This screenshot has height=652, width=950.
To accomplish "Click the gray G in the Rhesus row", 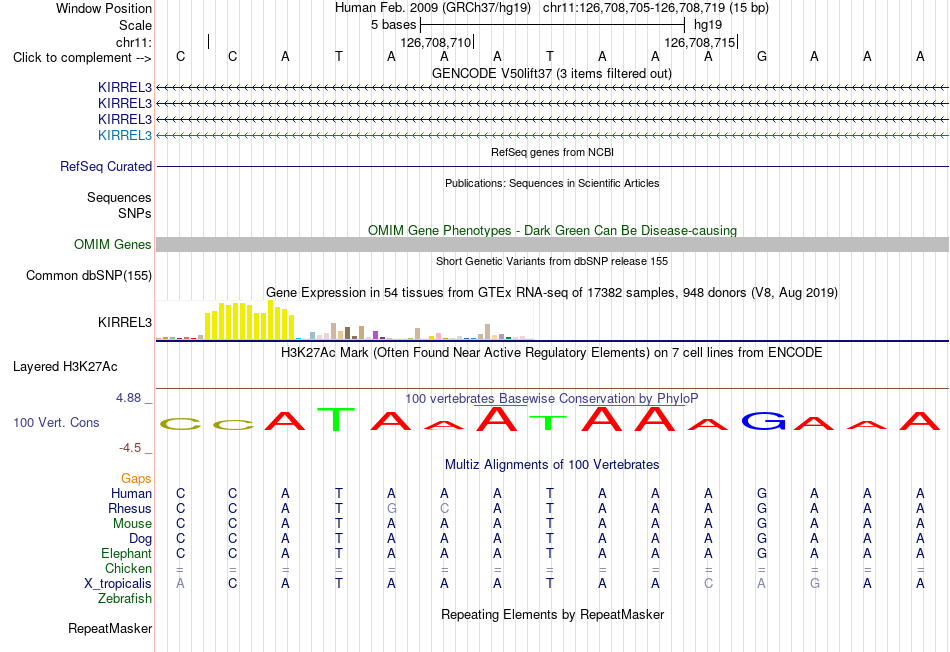I will click(x=391, y=508).
